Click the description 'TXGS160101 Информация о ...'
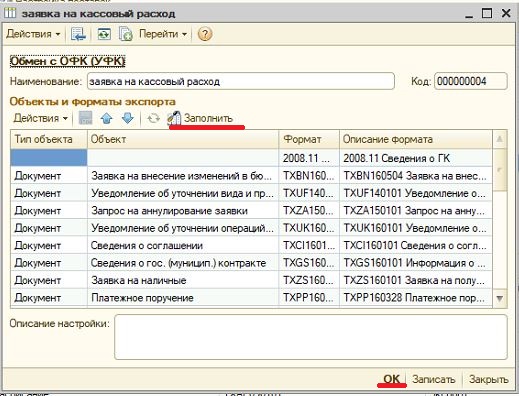519x396 pixels. coord(416,263)
